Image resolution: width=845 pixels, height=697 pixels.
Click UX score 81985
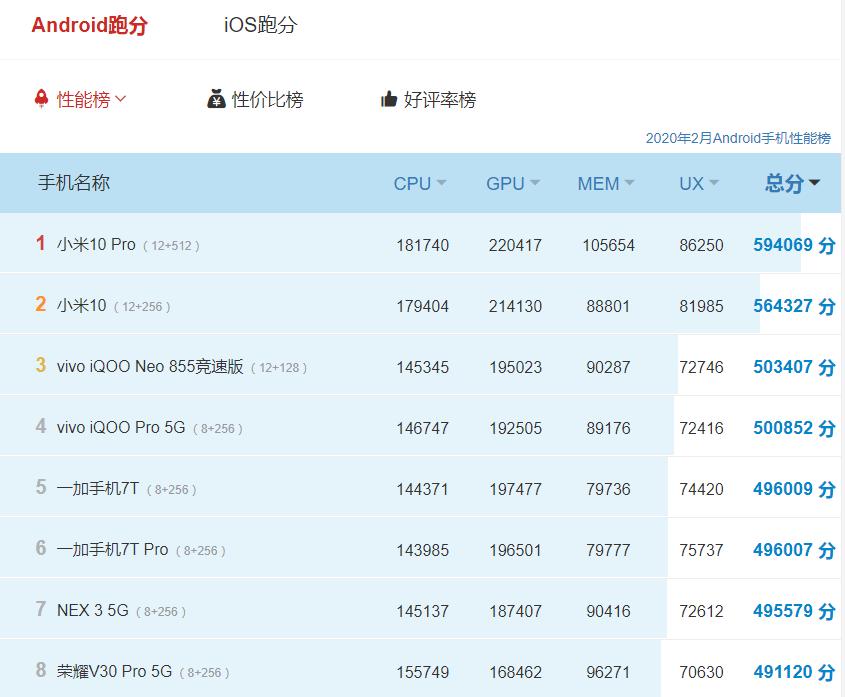point(701,306)
